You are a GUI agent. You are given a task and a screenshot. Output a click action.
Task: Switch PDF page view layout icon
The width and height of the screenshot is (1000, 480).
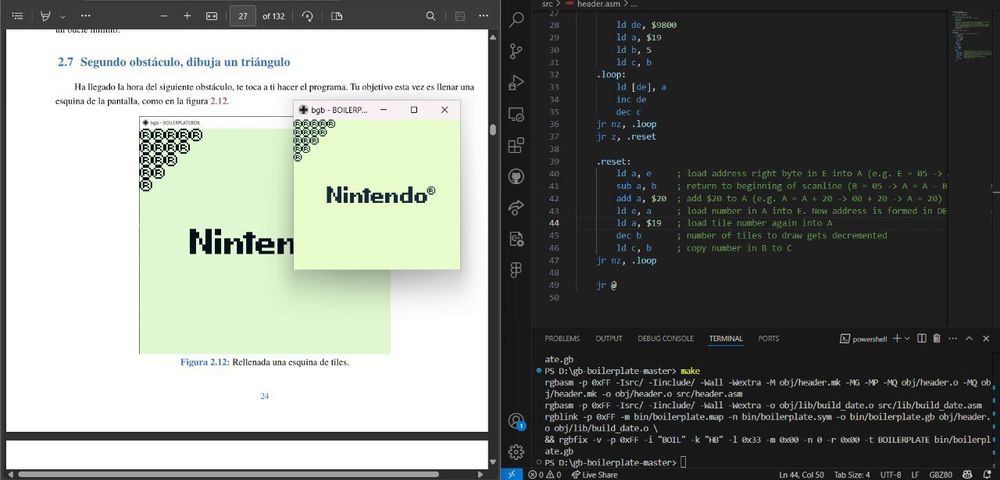coord(337,16)
